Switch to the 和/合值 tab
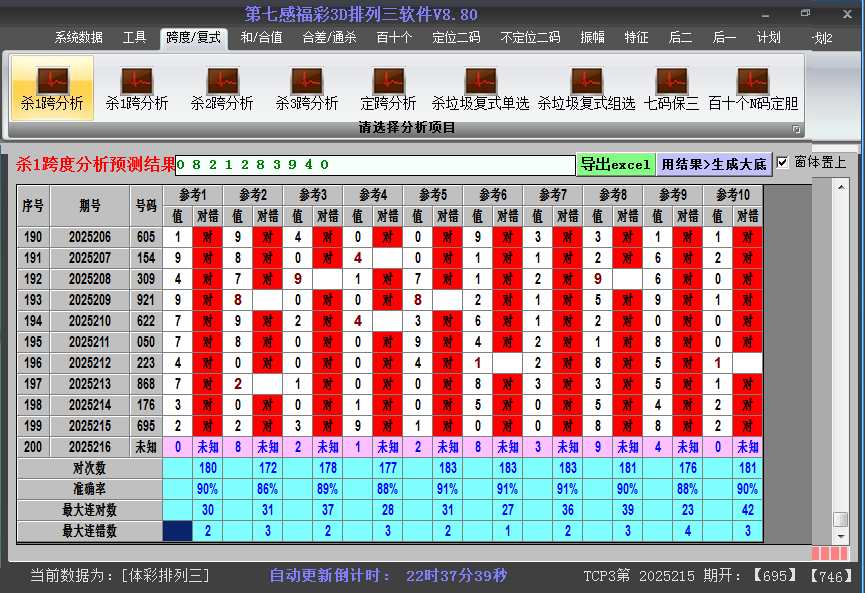This screenshot has height=593, width=865. click(261, 38)
